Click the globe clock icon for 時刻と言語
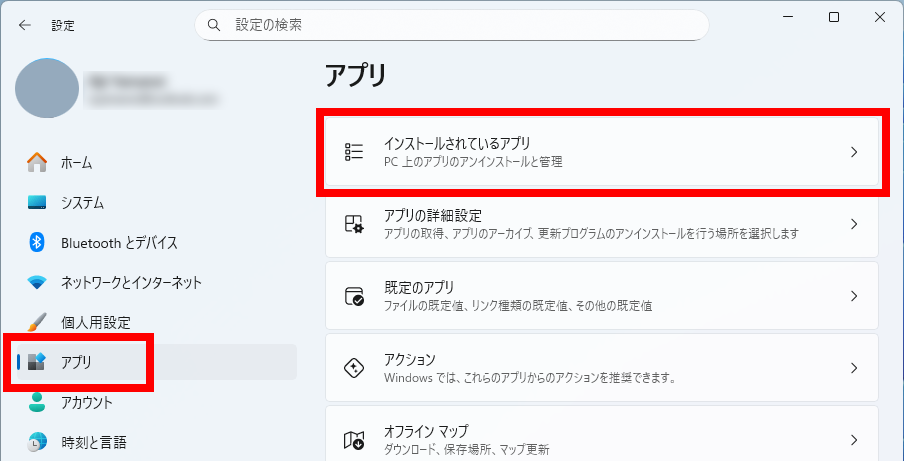Viewport: 904px width, 461px height. coord(37,442)
